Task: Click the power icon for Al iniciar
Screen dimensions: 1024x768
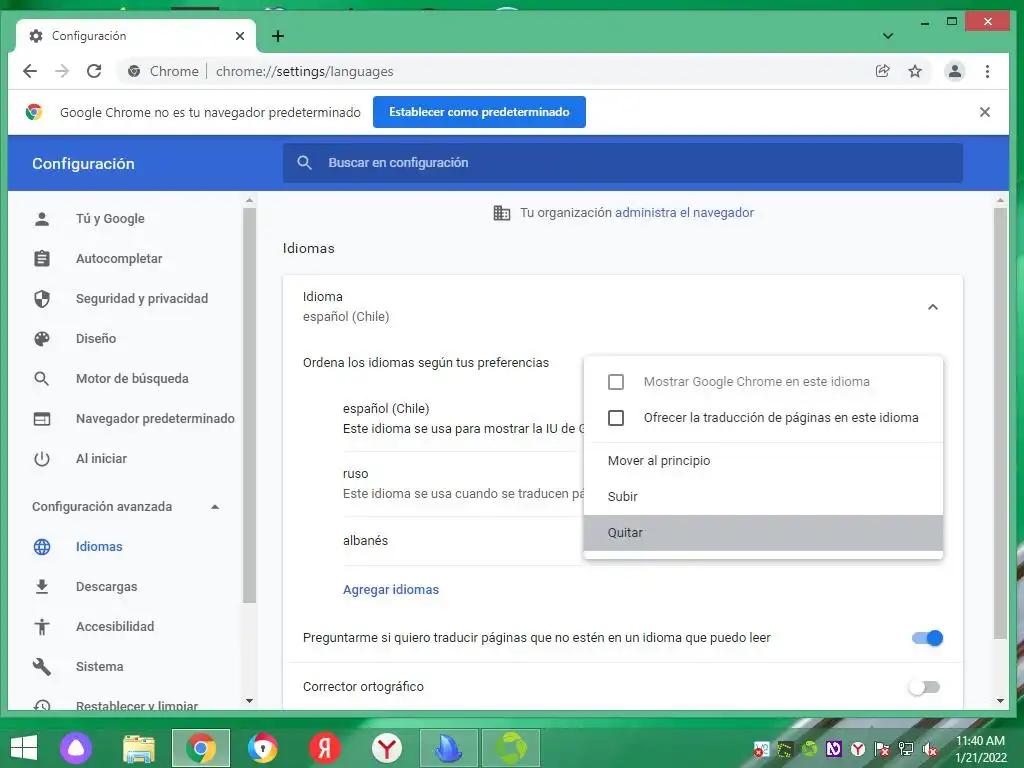Action: pos(42,458)
